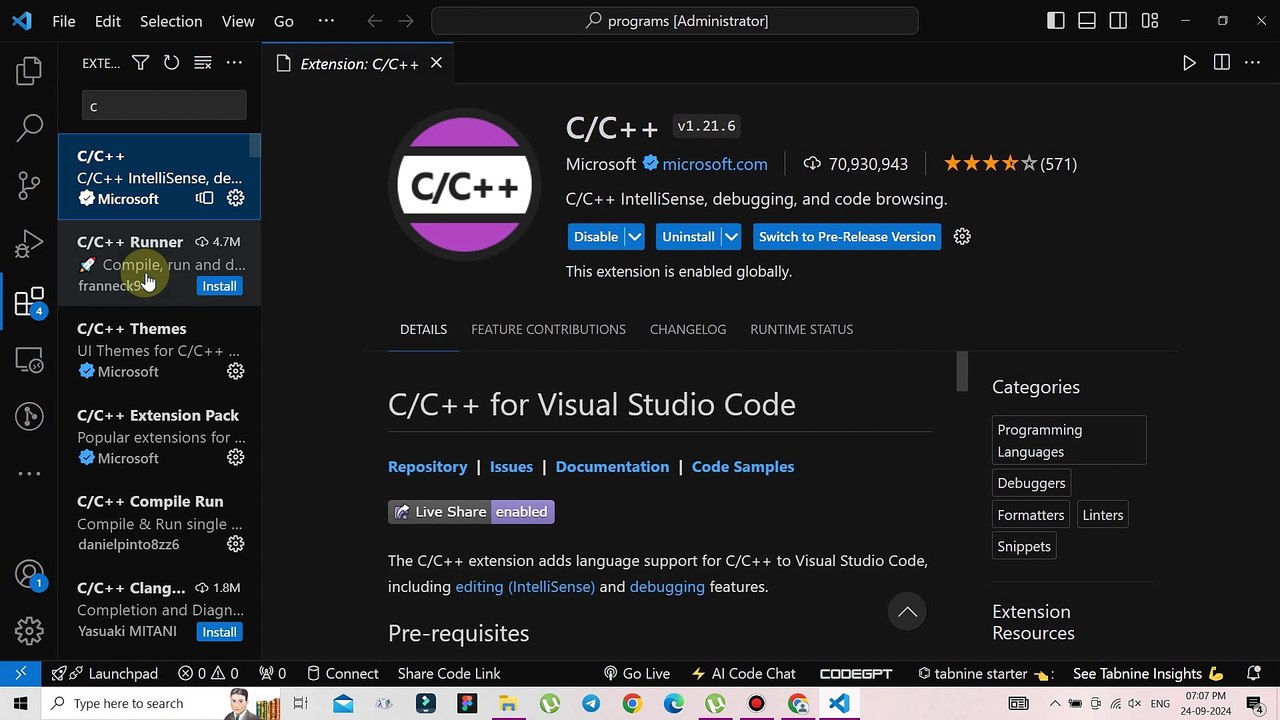Click the extensions search input field
Screen dimensions: 1280x720
coord(164,106)
